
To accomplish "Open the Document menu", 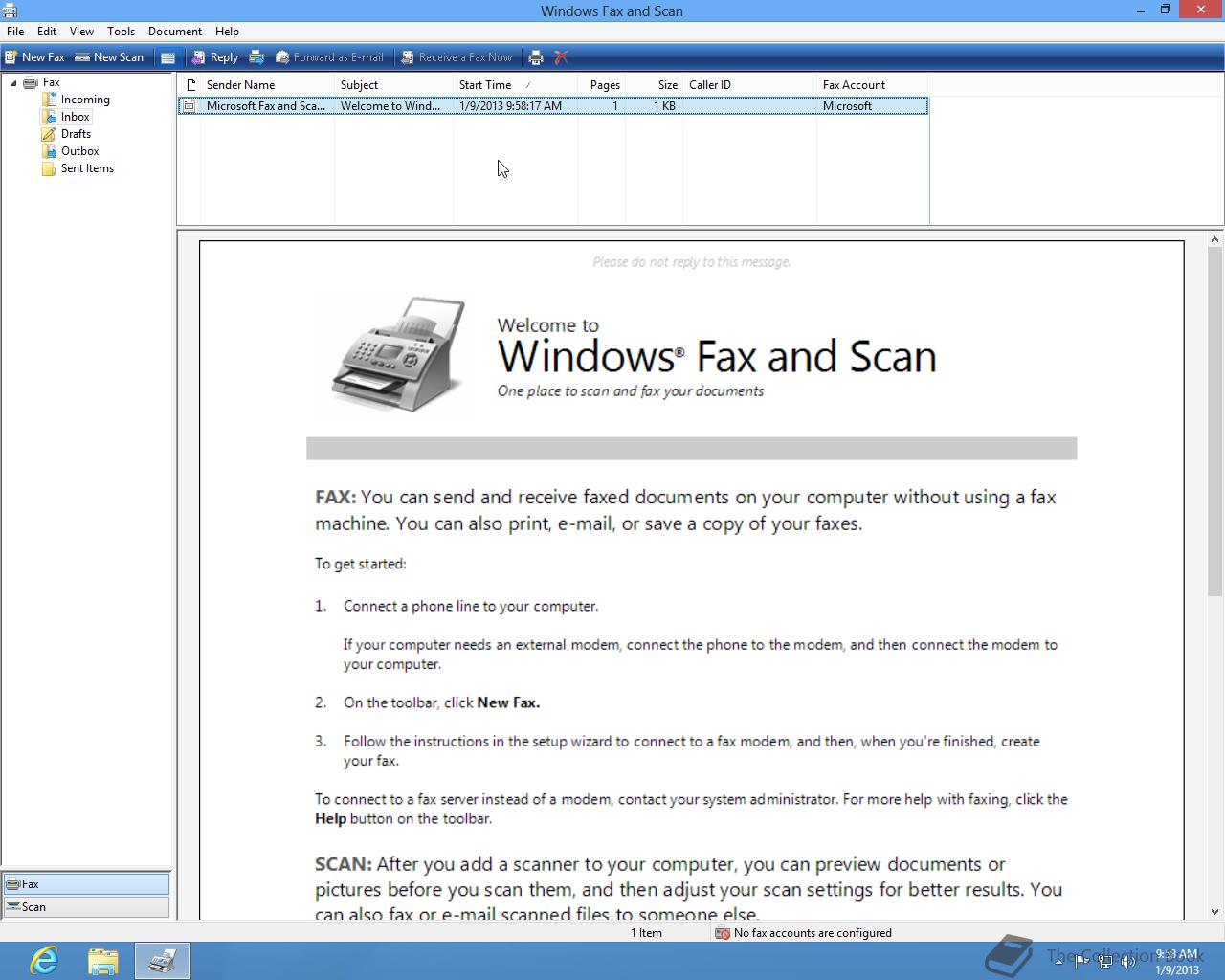I will pos(175,32).
